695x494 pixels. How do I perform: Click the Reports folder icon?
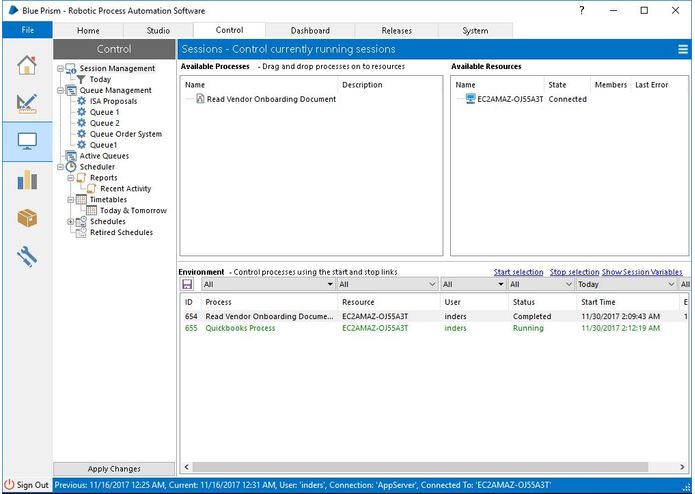coord(81,178)
